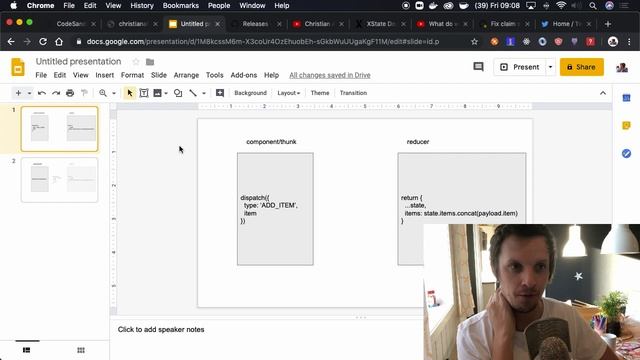
Task: Open the Layout dropdown
Action: pos(289,93)
